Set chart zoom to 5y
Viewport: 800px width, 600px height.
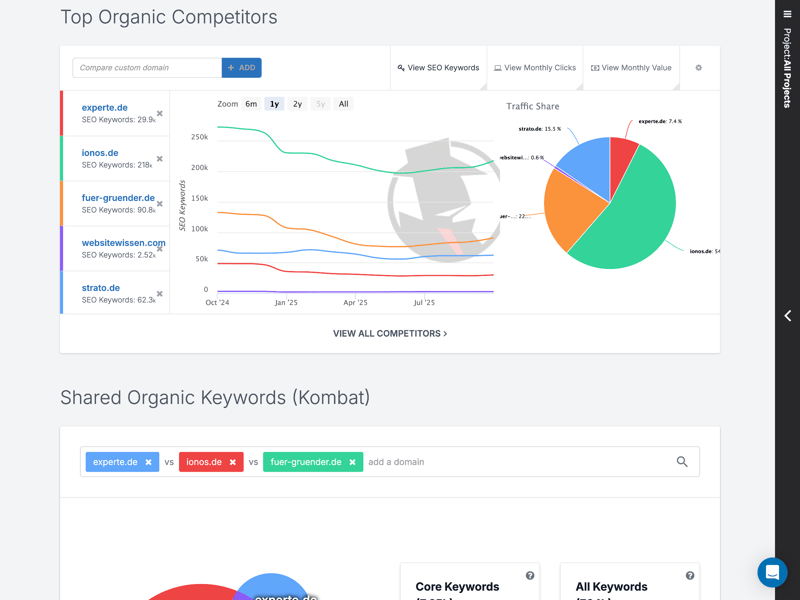click(320, 104)
